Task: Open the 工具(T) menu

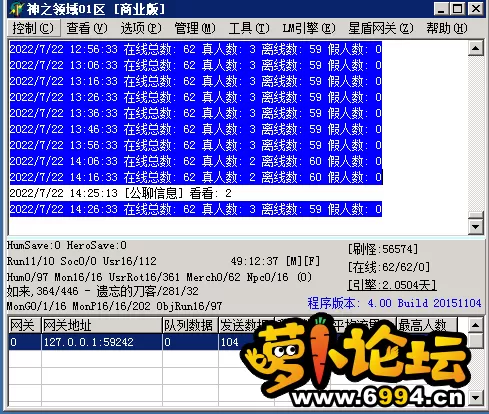Action: (249, 28)
